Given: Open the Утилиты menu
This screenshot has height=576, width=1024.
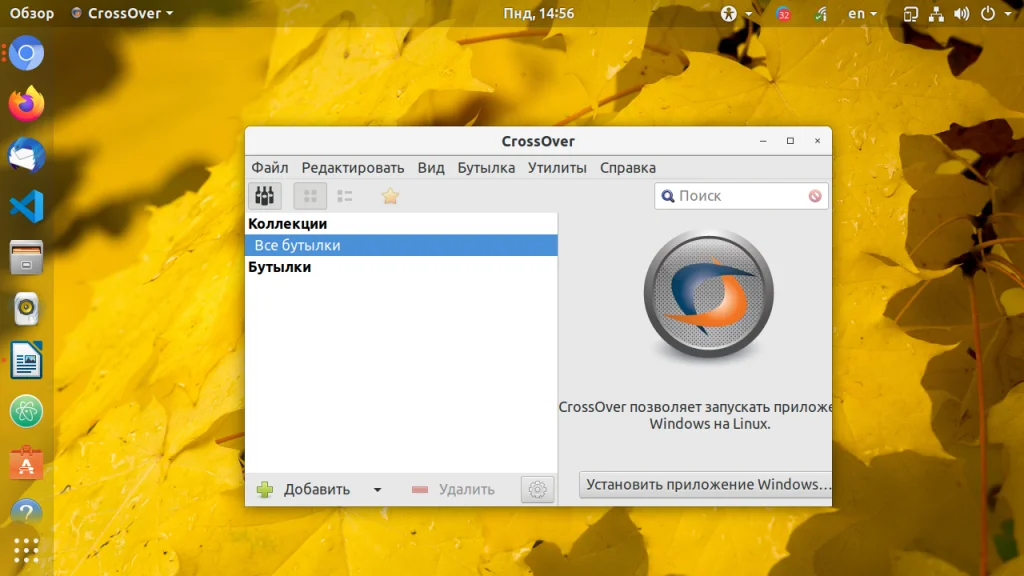Looking at the screenshot, I should click(557, 168).
